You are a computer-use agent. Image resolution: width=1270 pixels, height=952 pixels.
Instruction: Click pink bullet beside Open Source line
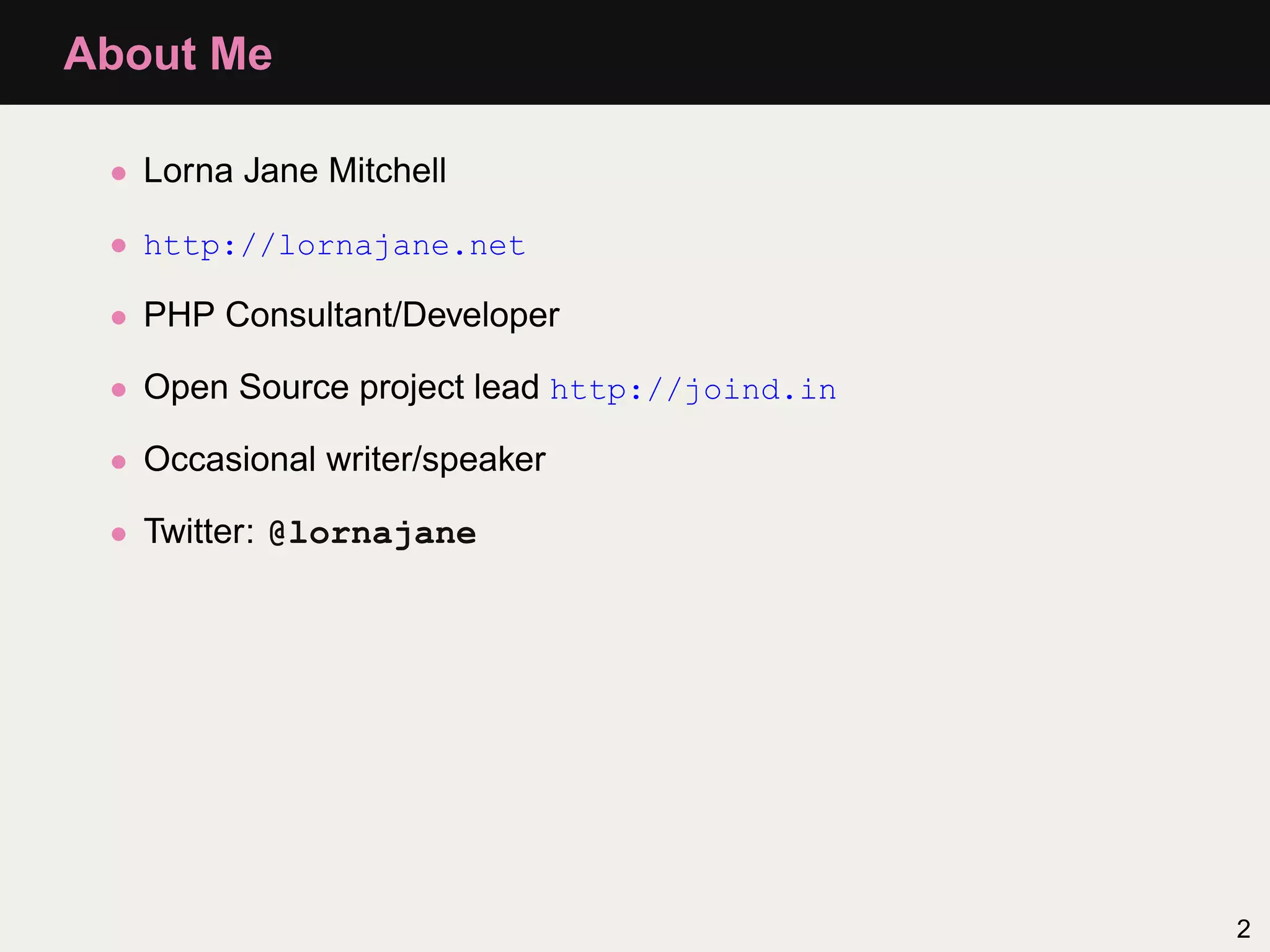click(118, 390)
